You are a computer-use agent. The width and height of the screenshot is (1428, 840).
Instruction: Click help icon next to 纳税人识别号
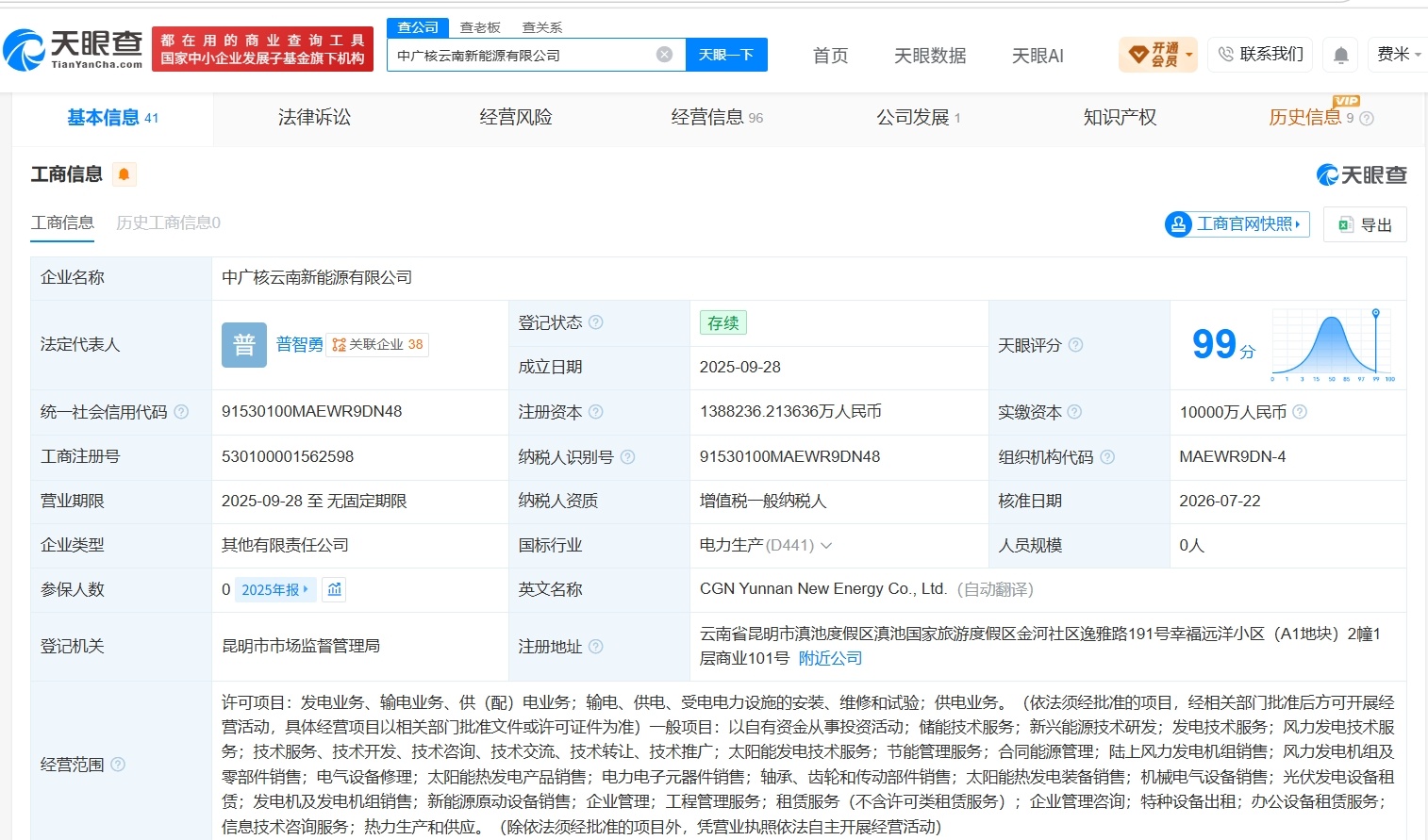coord(627,457)
